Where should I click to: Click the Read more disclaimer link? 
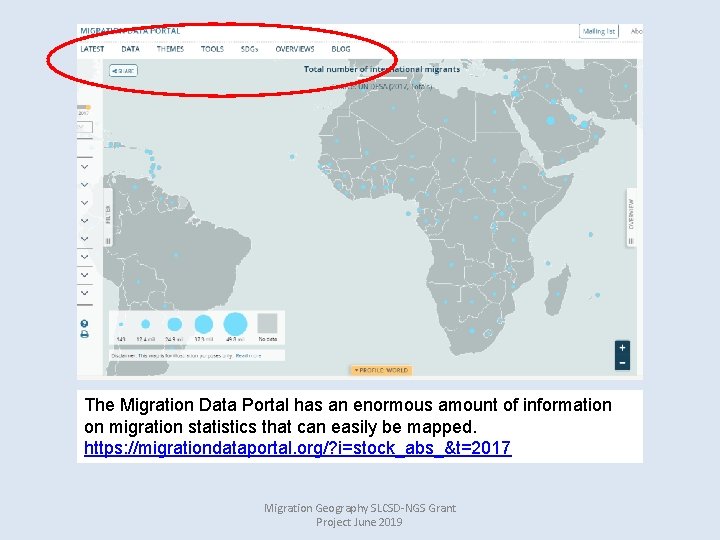coord(248,356)
